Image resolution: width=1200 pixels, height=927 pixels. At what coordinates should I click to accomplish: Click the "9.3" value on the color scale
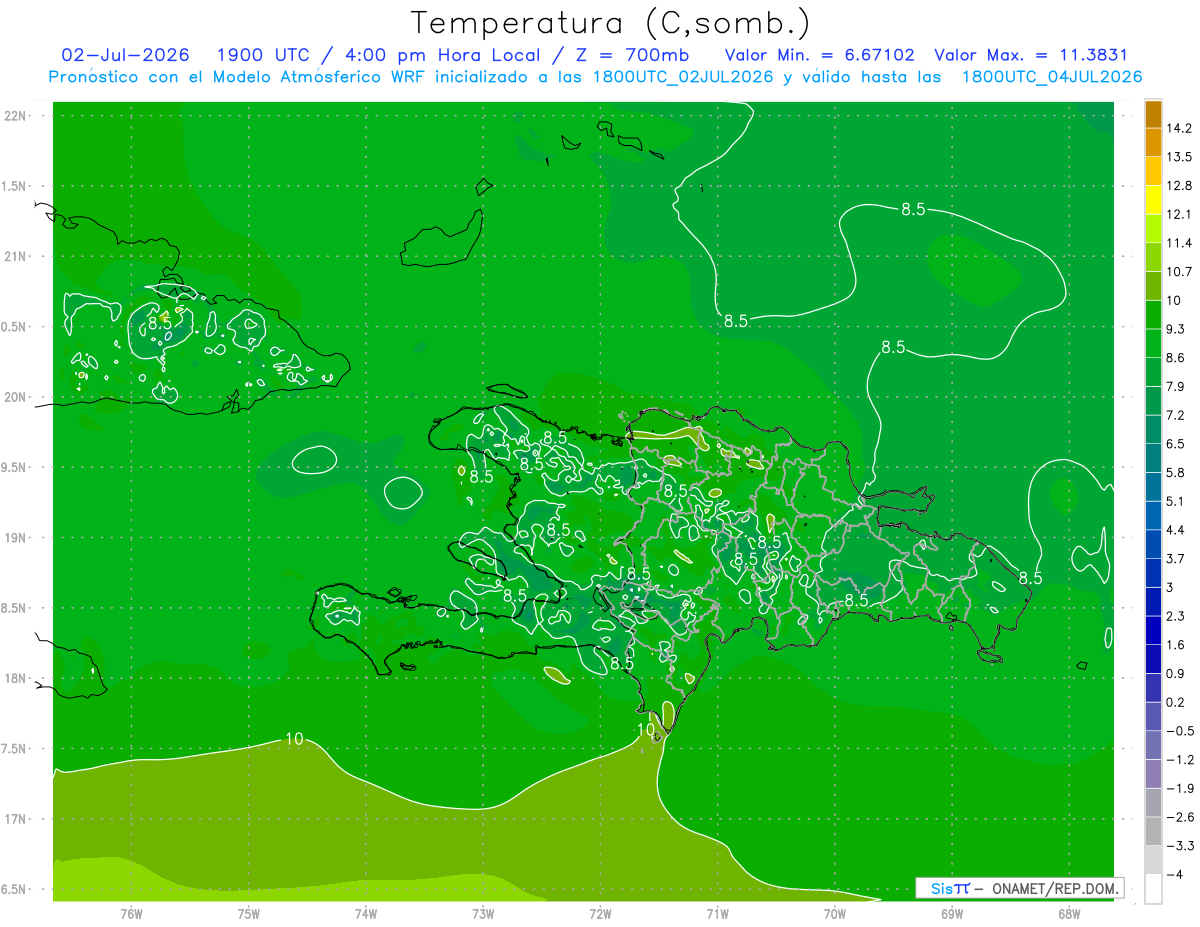(x=1175, y=329)
